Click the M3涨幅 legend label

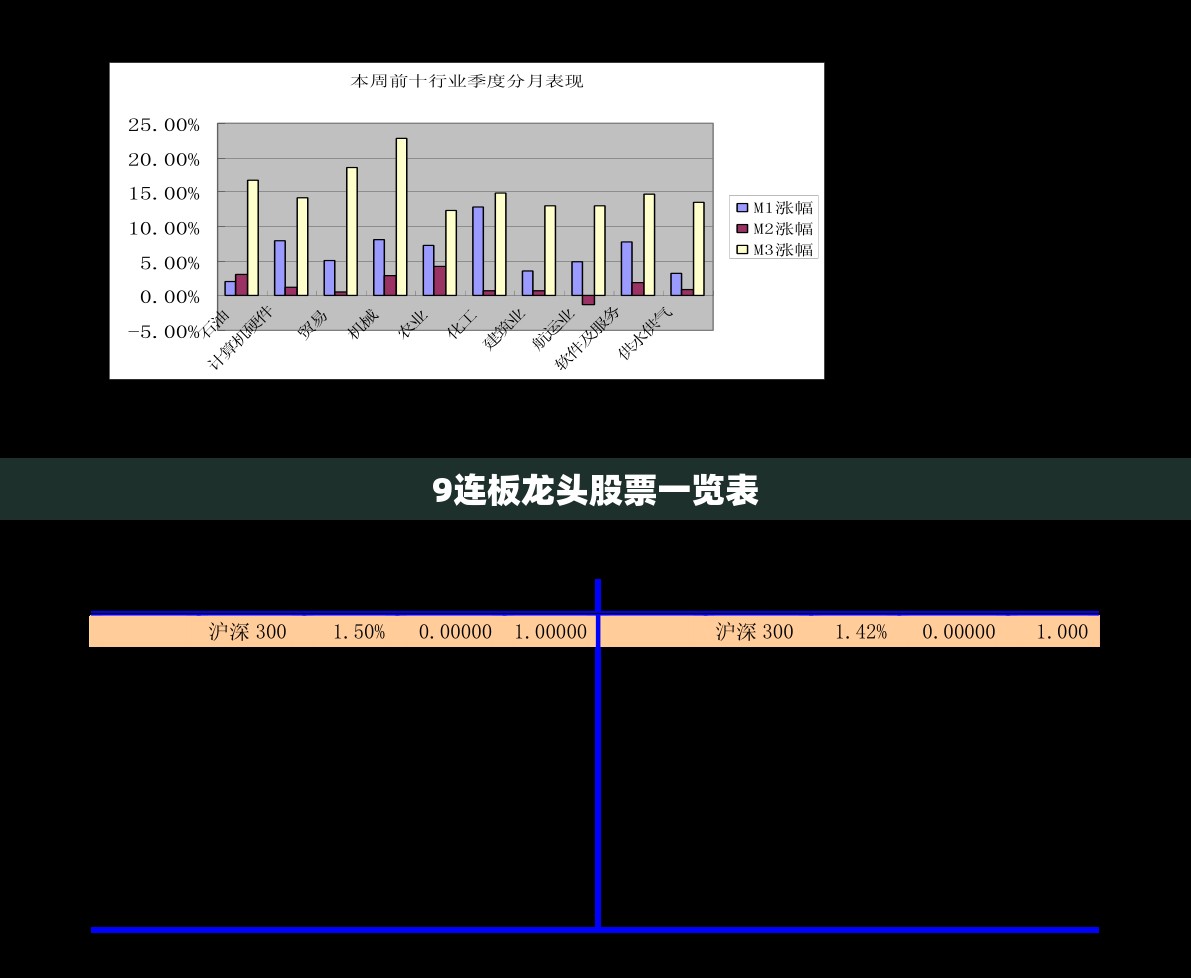783,249
